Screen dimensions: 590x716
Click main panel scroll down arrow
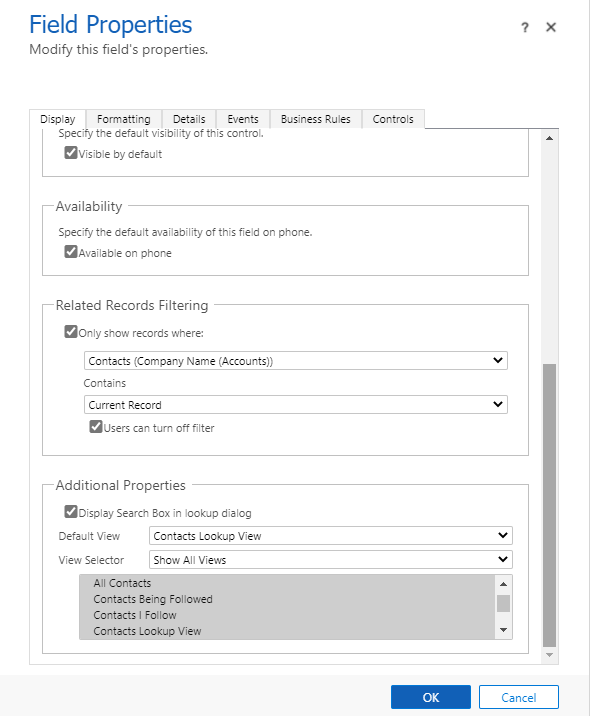click(549, 655)
